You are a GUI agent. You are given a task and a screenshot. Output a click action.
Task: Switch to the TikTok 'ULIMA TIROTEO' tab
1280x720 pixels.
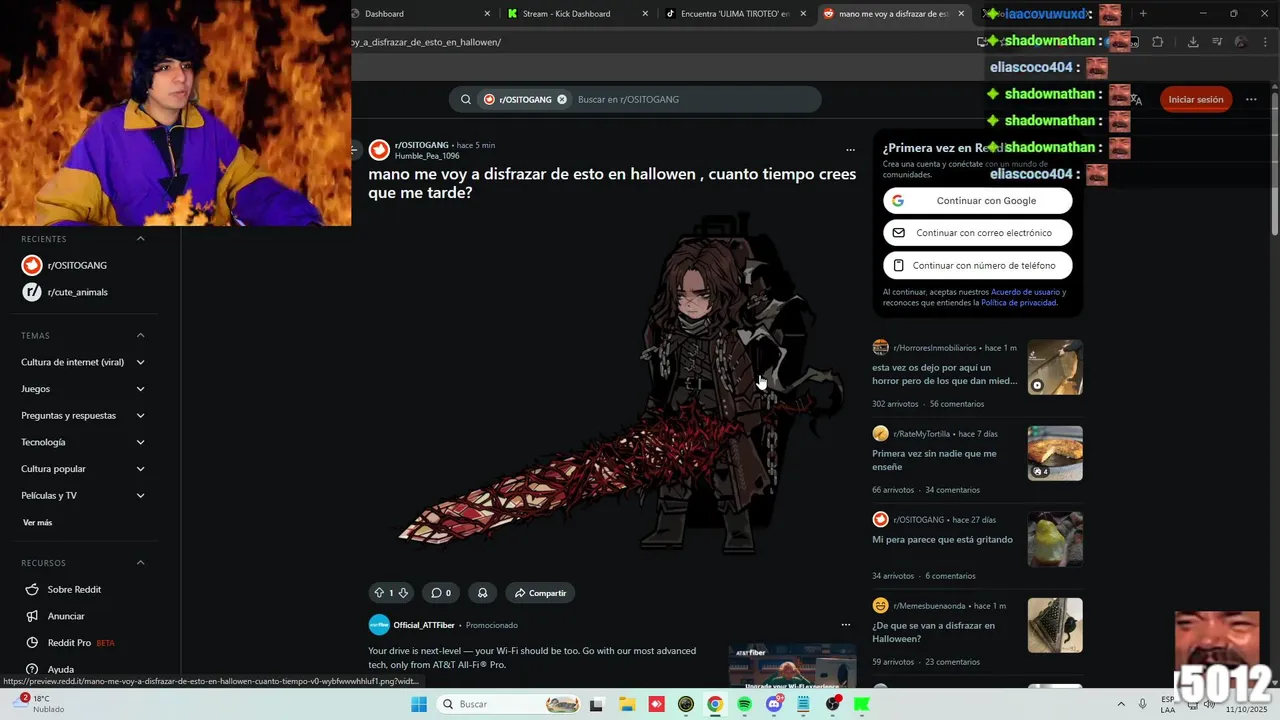[x=735, y=14]
